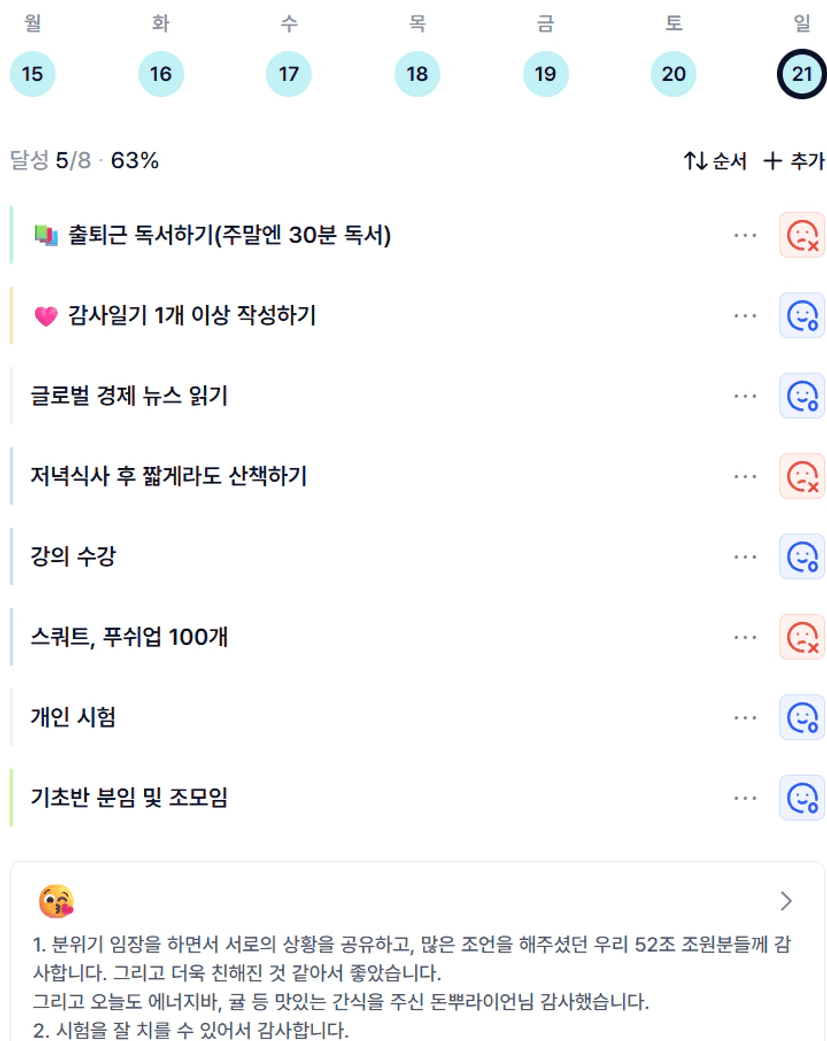827x1041 pixels.
Task: Click the kissing face emoji on journal card
Action: pyautogui.click(x=56, y=901)
